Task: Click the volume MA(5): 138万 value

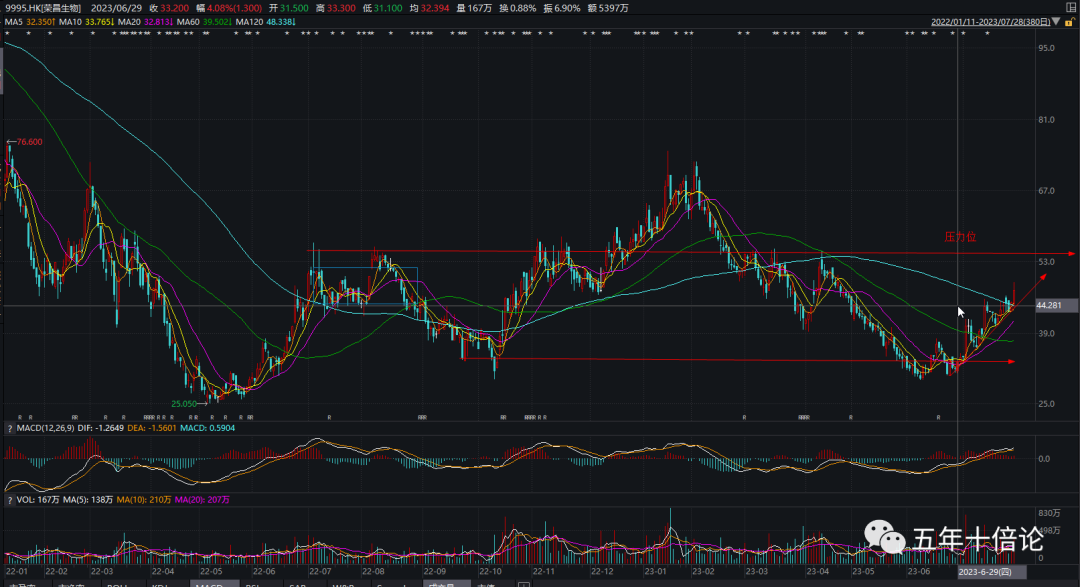Action: (x=88, y=500)
